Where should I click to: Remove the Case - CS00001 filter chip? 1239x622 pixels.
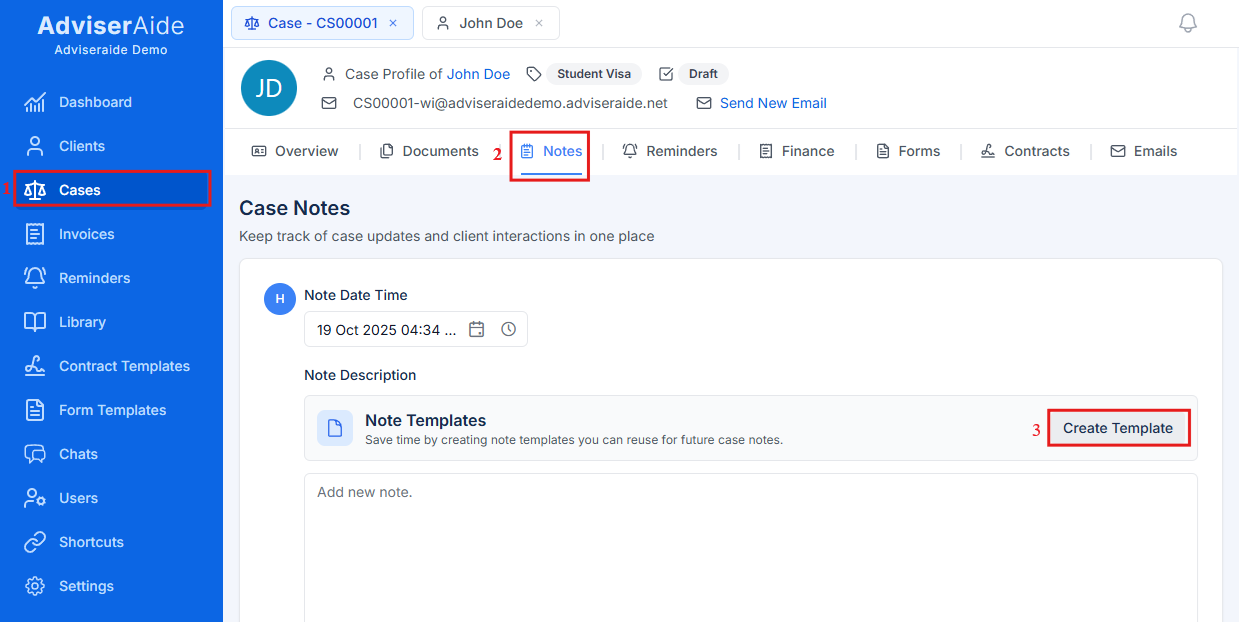pyautogui.click(x=391, y=22)
